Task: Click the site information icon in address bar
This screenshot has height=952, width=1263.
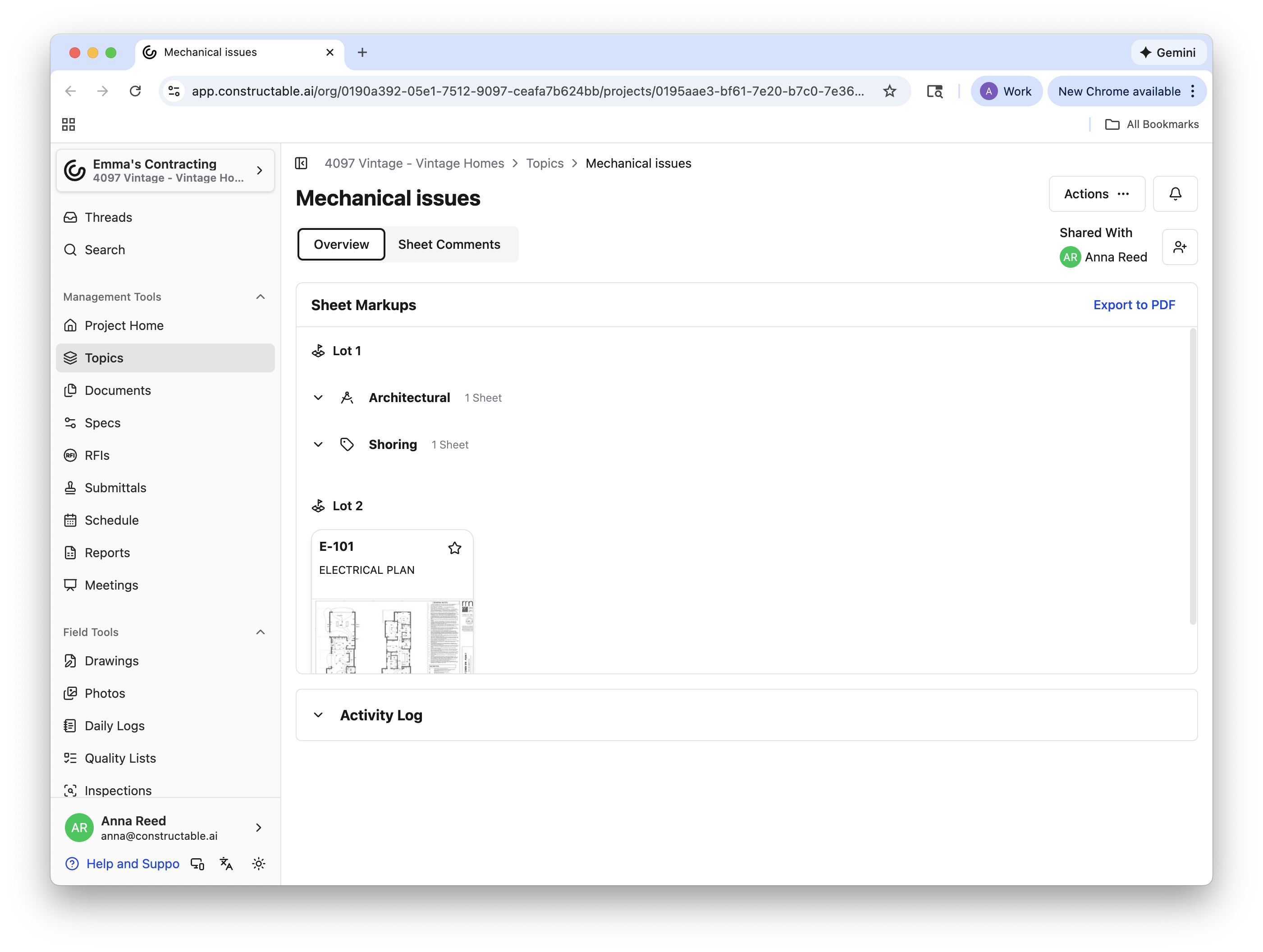Action: [174, 92]
